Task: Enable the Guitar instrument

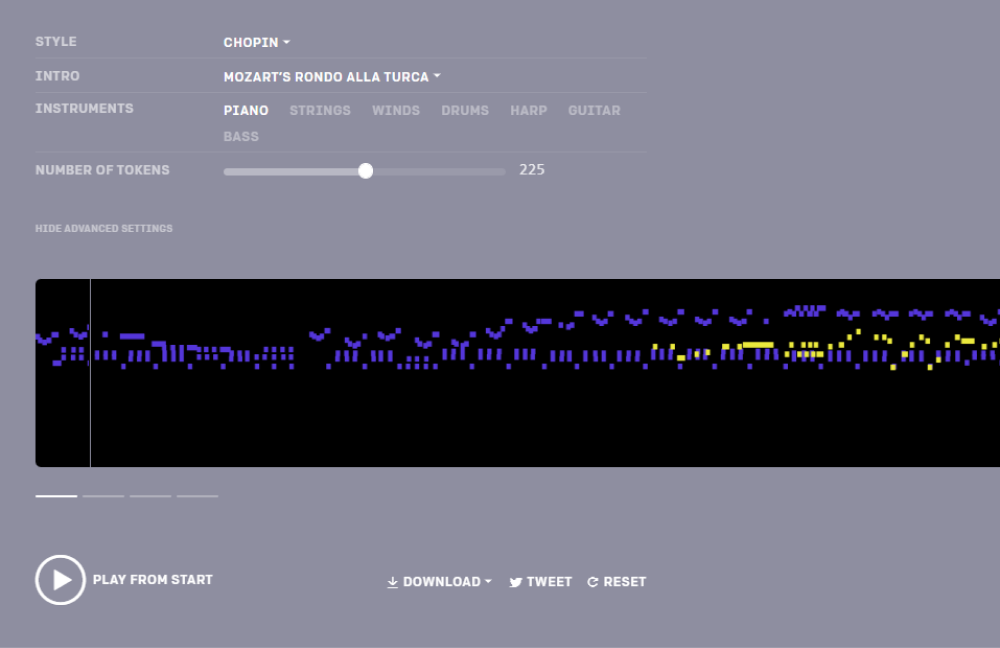Action: (x=594, y=110)
